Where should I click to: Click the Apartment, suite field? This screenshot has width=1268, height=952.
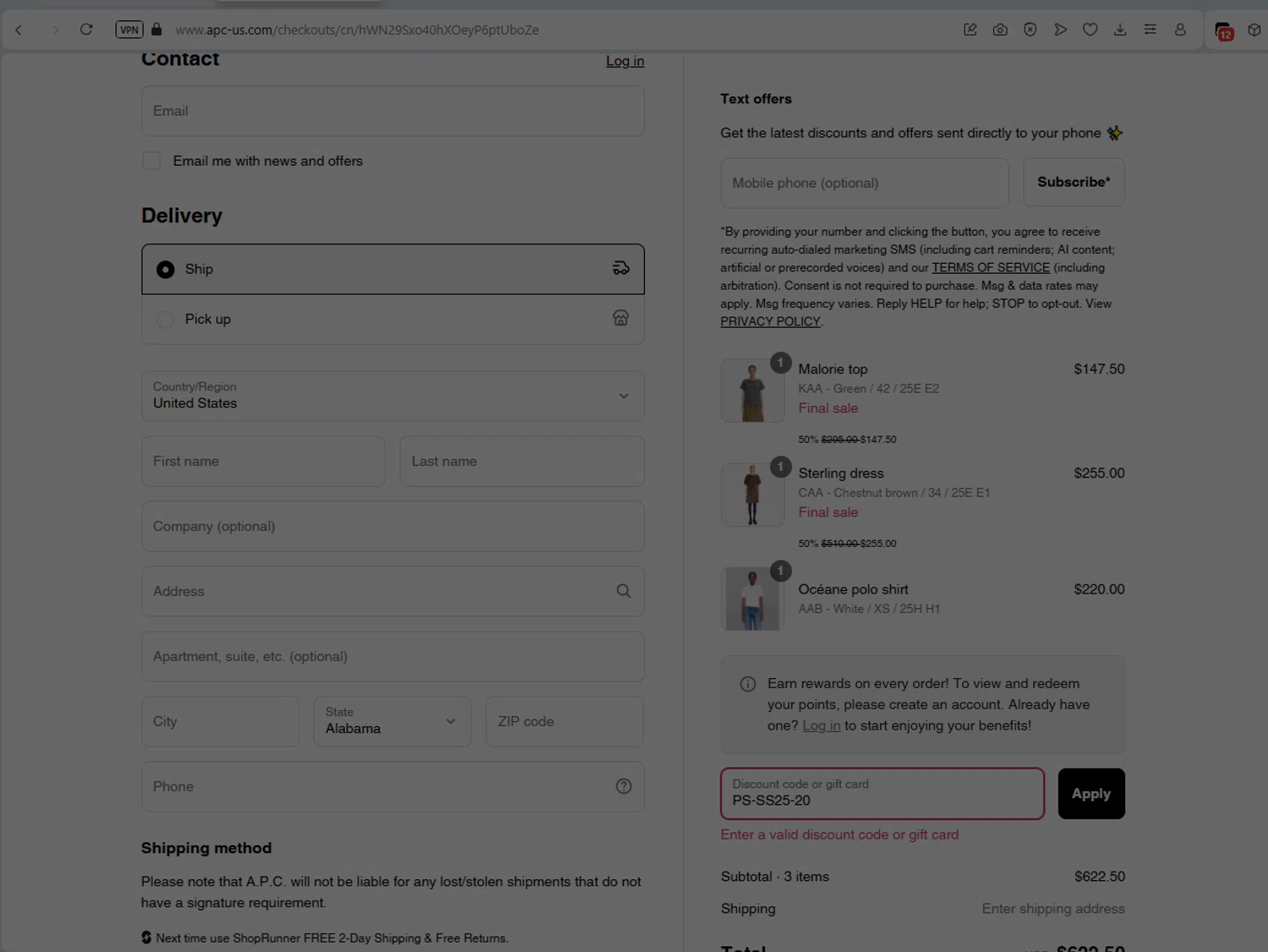[393, 657]
